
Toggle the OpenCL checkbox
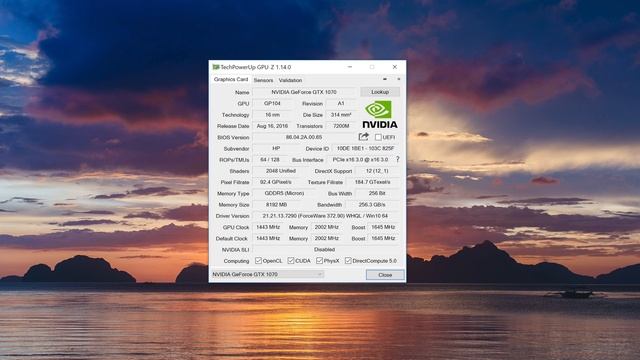(258, 260)
